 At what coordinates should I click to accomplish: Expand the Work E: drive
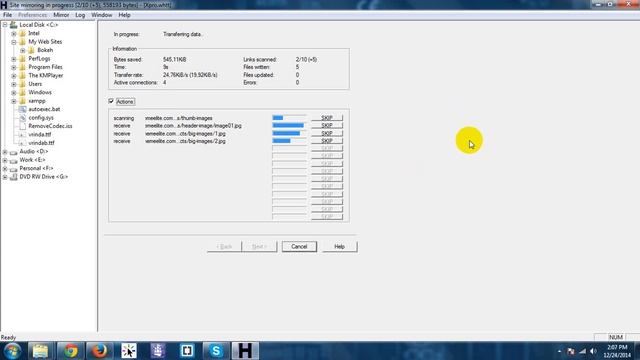point(5,160)
